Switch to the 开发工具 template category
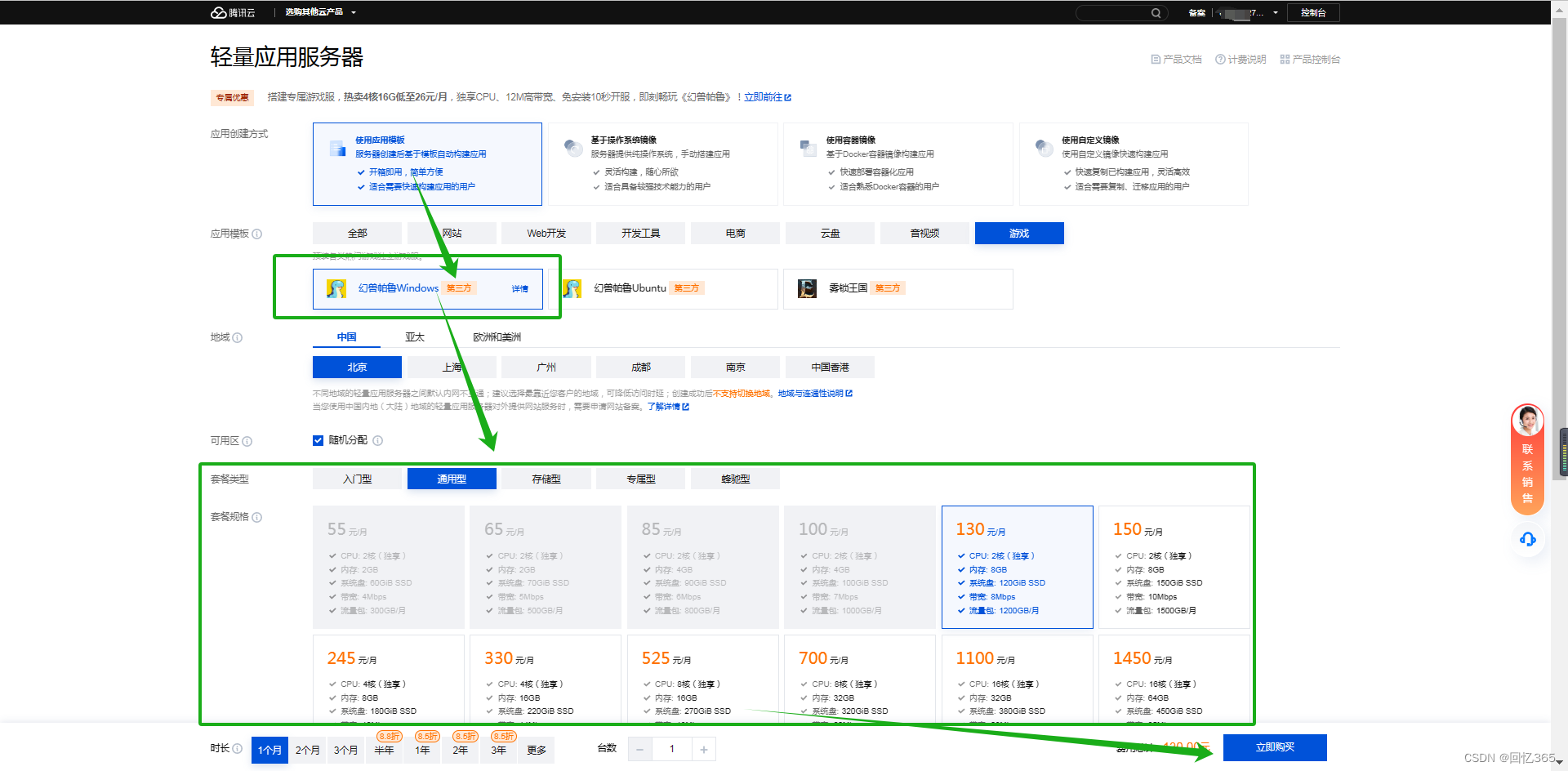This screenshot has height=771, width=1568. coord(641,234)
